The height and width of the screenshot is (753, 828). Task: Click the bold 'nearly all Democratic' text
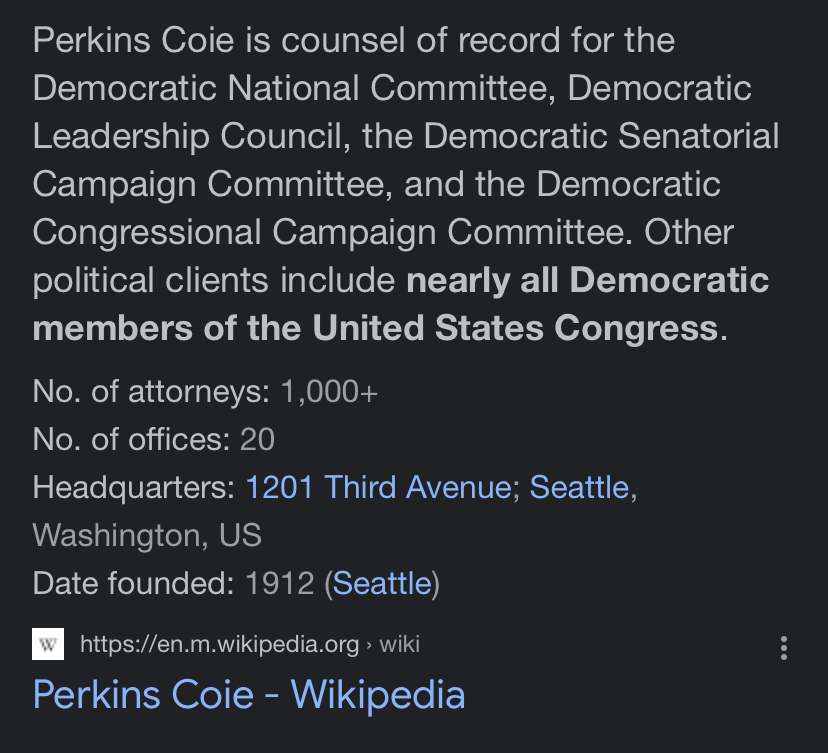click(588, 280)
